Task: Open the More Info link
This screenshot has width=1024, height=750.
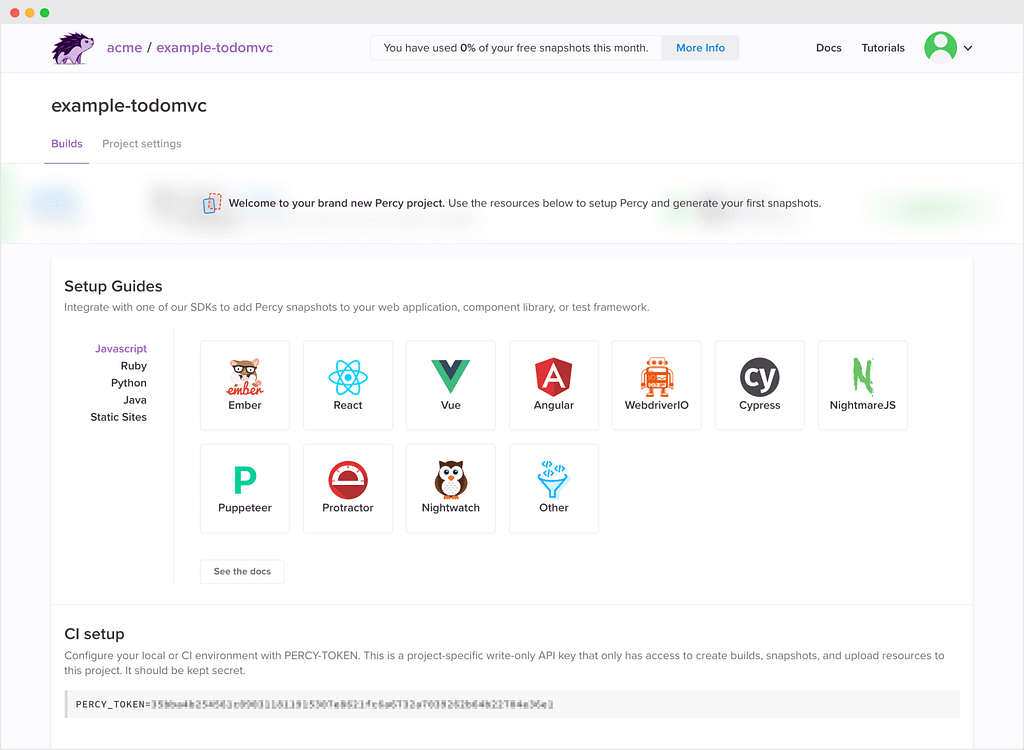Action: coord(700,48)
